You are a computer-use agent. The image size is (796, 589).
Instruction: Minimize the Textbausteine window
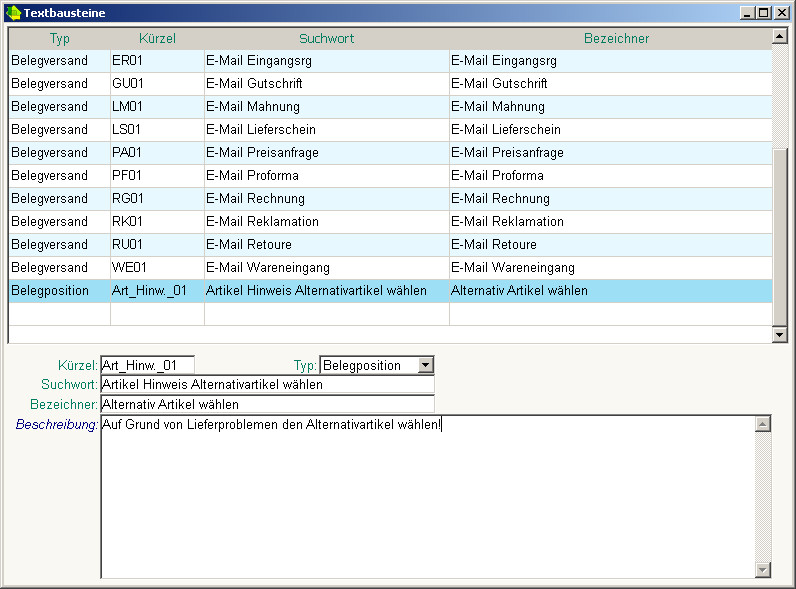[x=747, y=13]
